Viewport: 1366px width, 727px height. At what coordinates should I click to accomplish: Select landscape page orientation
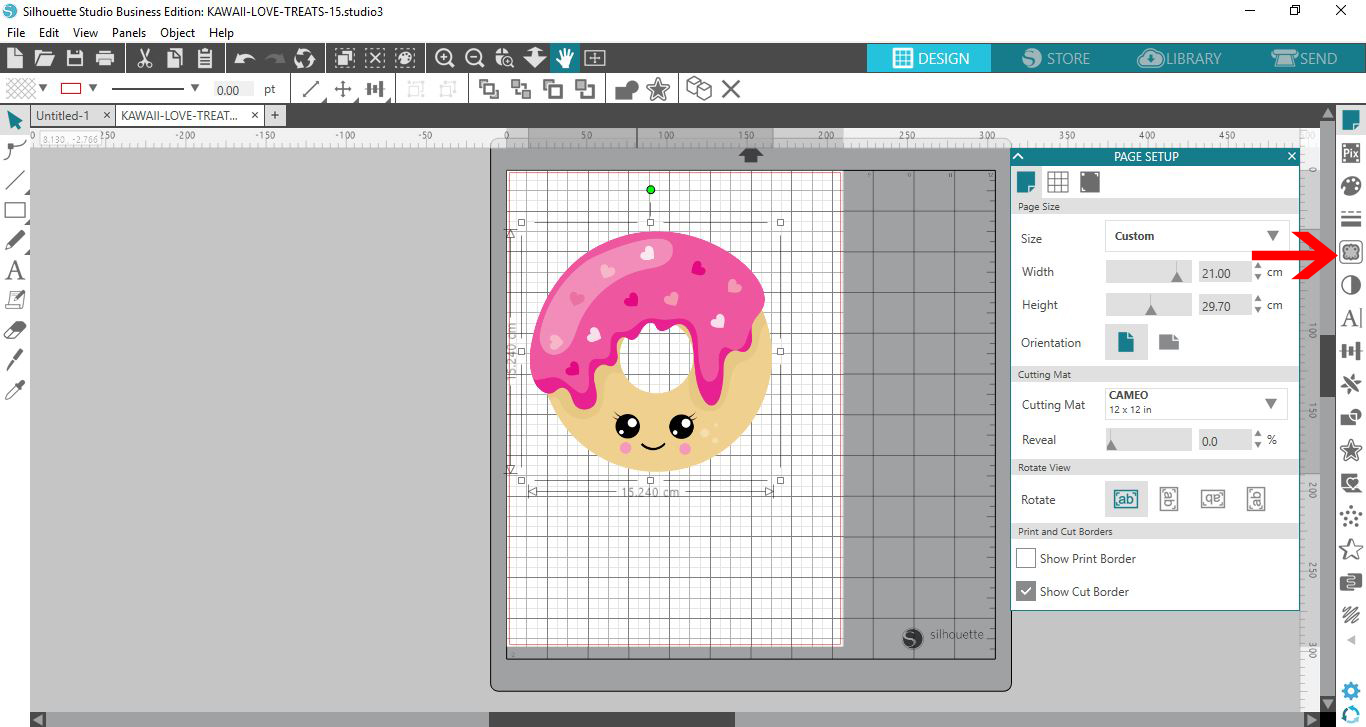pos(1168,342)
